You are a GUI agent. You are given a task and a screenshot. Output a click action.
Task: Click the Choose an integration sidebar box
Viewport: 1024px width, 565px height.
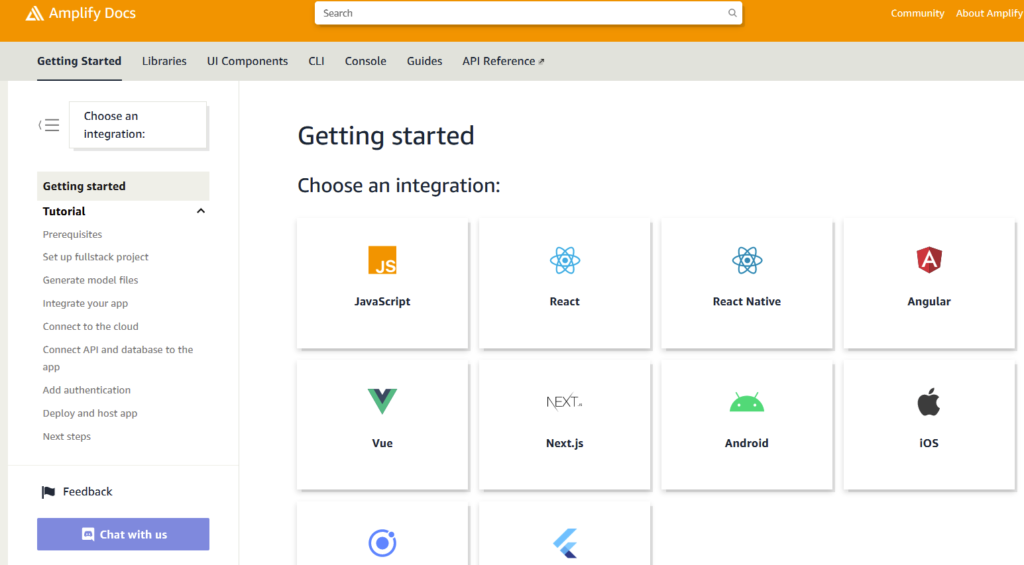[138, 125]
